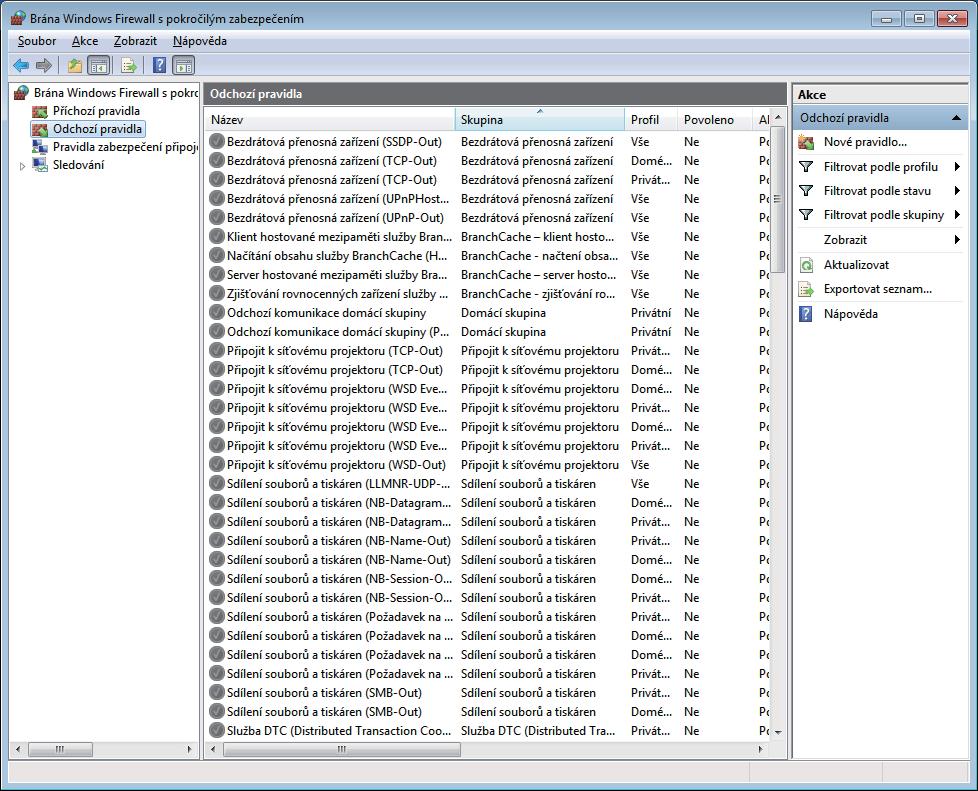Toggle the action pane toolbar icon

[183, 65]
